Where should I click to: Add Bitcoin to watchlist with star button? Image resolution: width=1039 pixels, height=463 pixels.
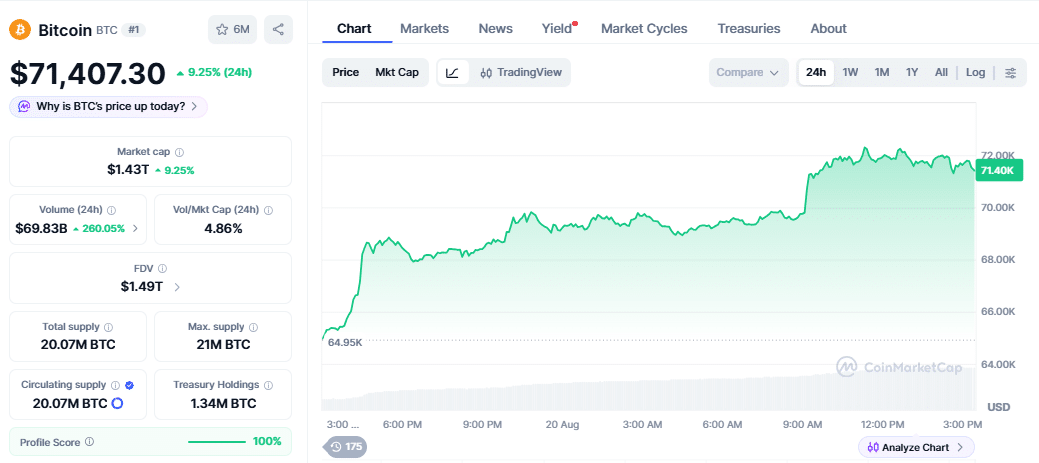point(232,30)
